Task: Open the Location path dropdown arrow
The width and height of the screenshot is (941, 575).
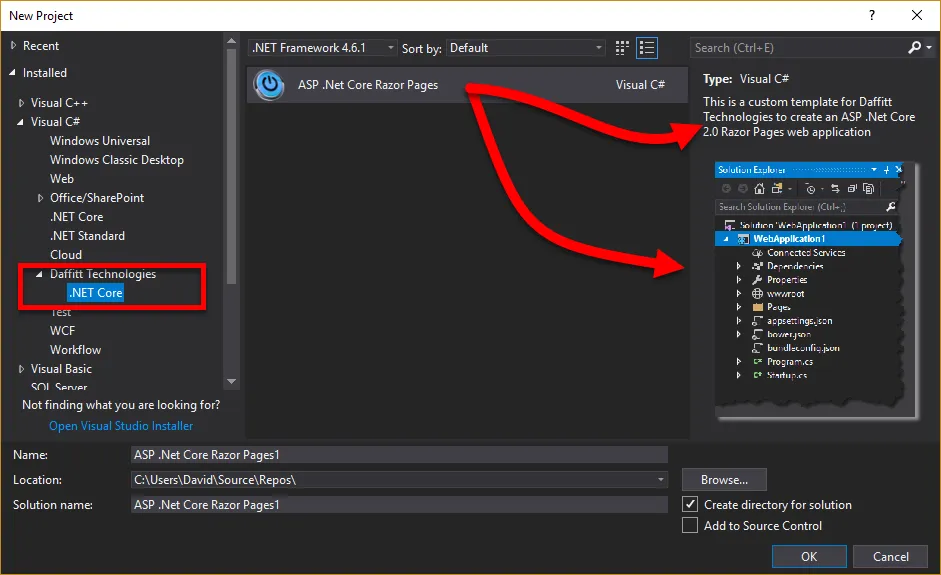Action: [x=660, y=480]
